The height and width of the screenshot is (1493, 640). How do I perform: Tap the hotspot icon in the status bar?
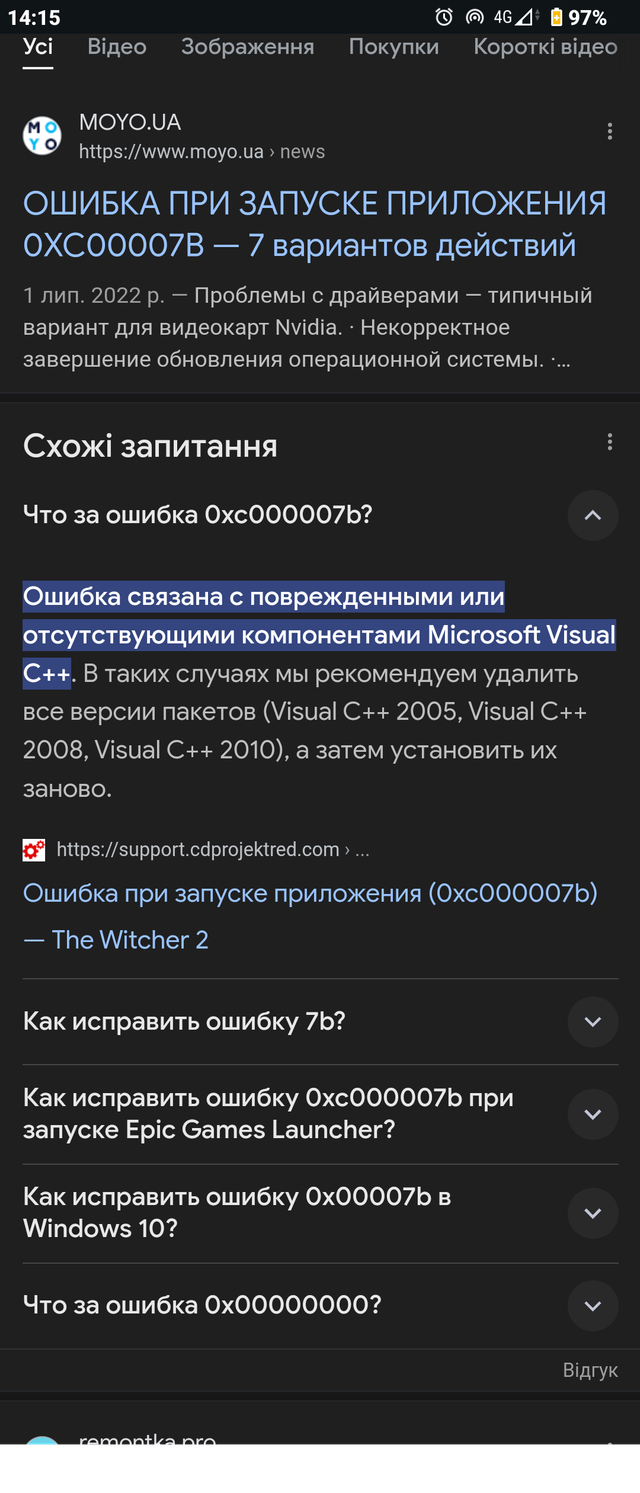(x=475, y=17)
